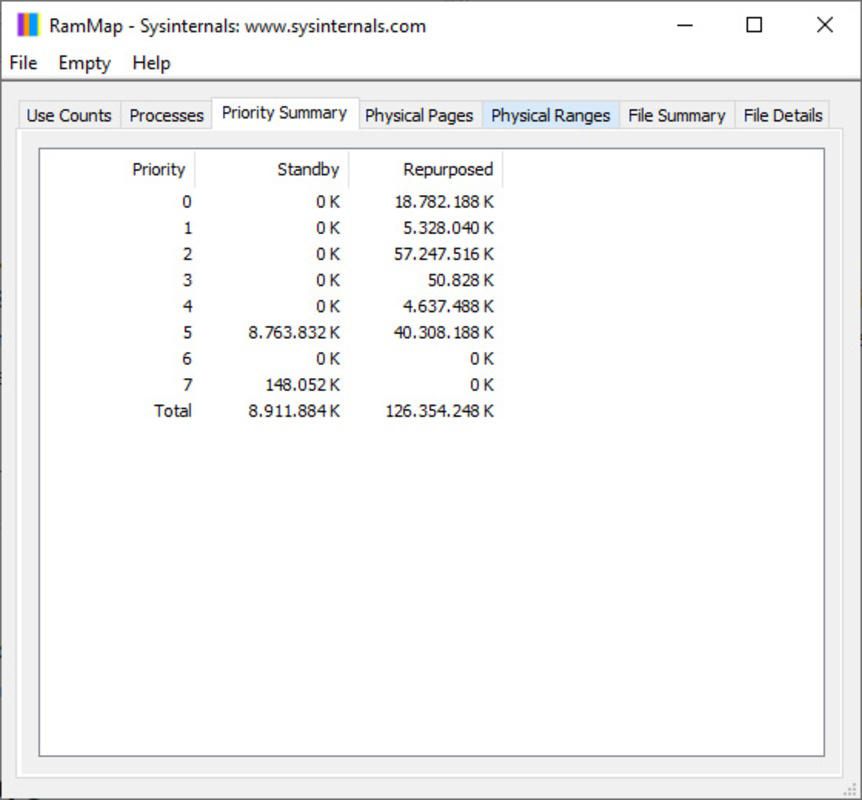Select the priority 1 row label
The width and height of the screenshot is (862, 800).
187,228
